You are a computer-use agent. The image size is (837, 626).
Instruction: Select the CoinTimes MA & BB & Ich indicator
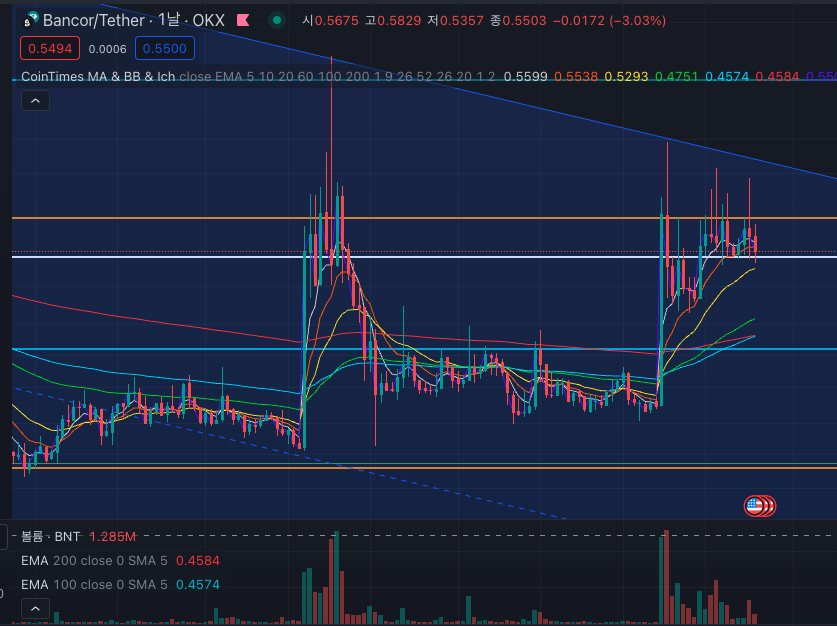point(98,76)
